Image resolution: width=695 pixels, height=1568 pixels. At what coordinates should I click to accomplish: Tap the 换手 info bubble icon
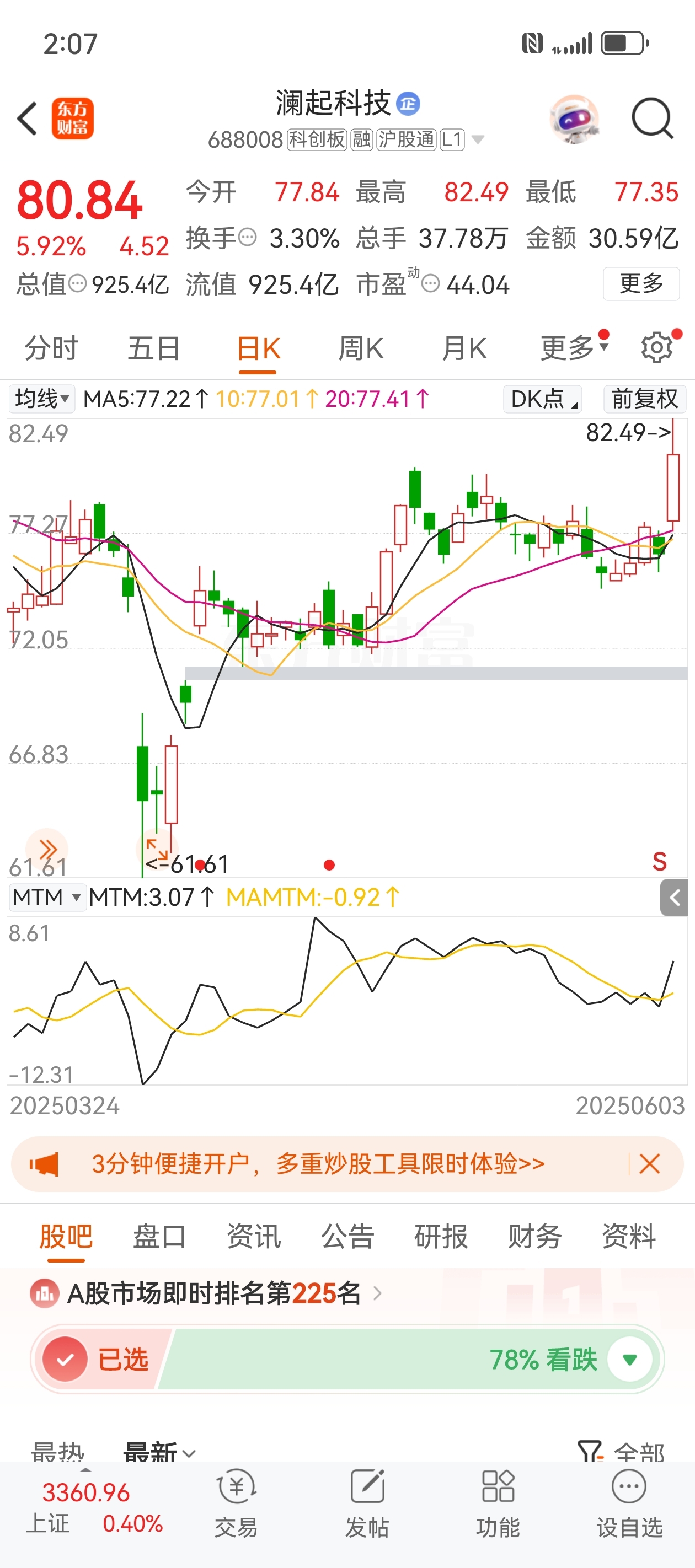coord(247,237)
